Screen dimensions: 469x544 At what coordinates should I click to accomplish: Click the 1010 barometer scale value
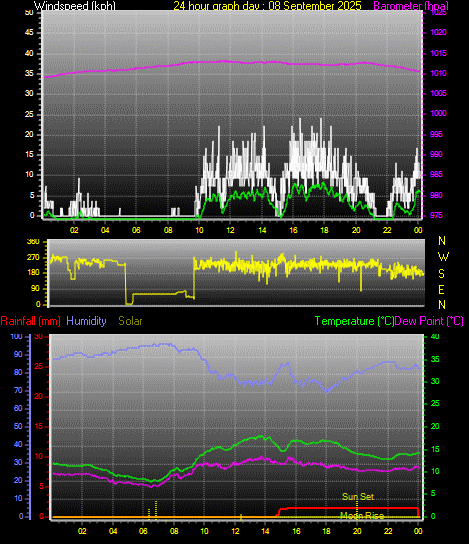pos(438,73)
